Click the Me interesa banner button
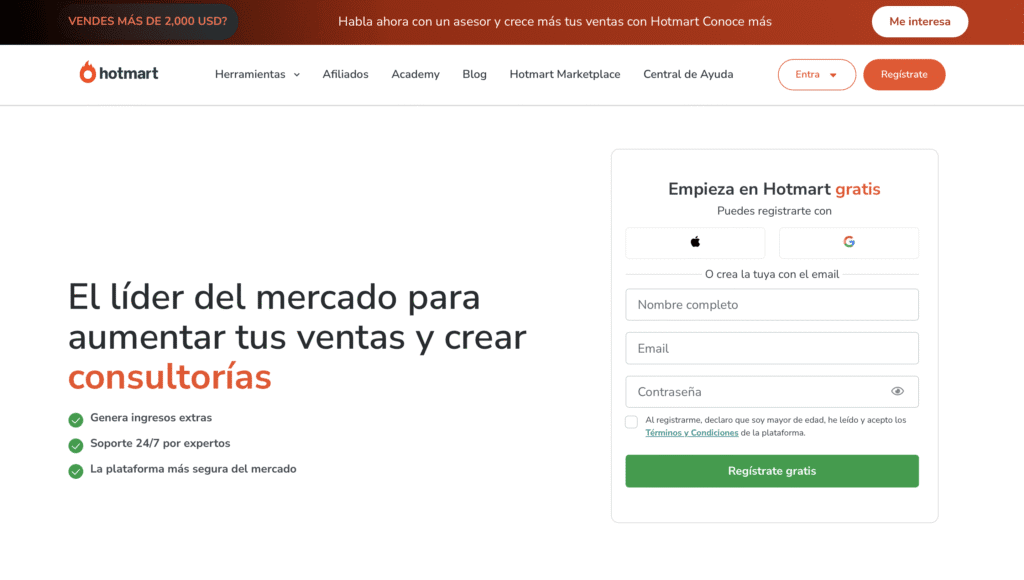The height and width of the screenshot is (580, 1024). (x=920, y=22)
